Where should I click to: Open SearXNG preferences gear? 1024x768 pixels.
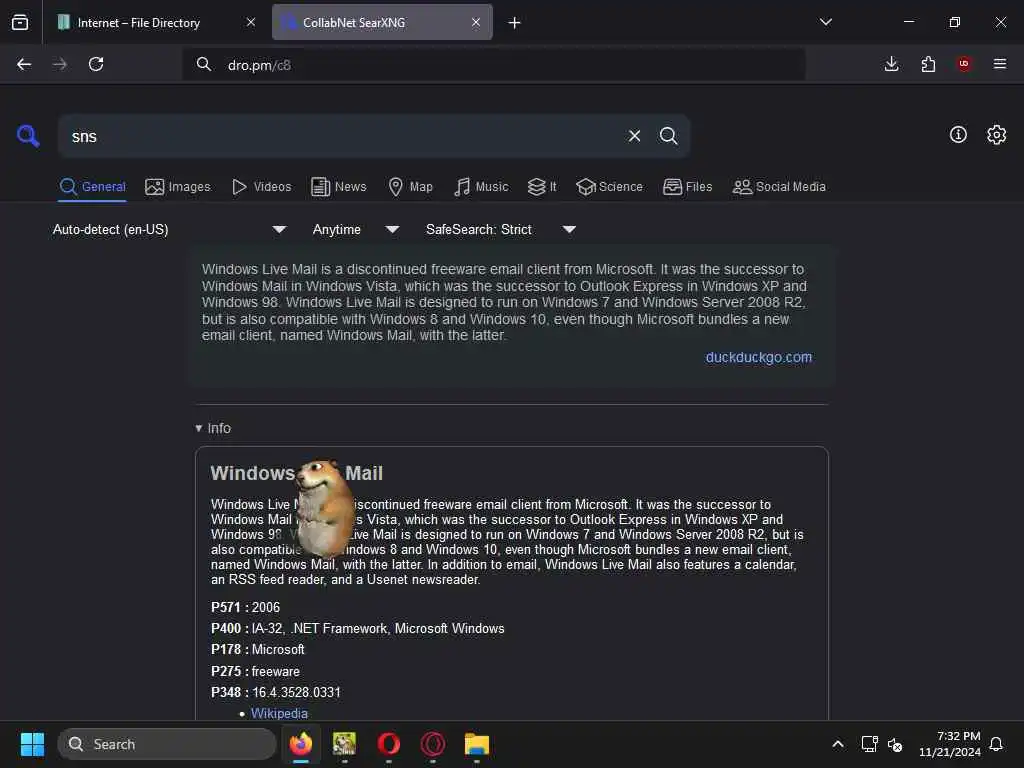[x=996, y=135]
